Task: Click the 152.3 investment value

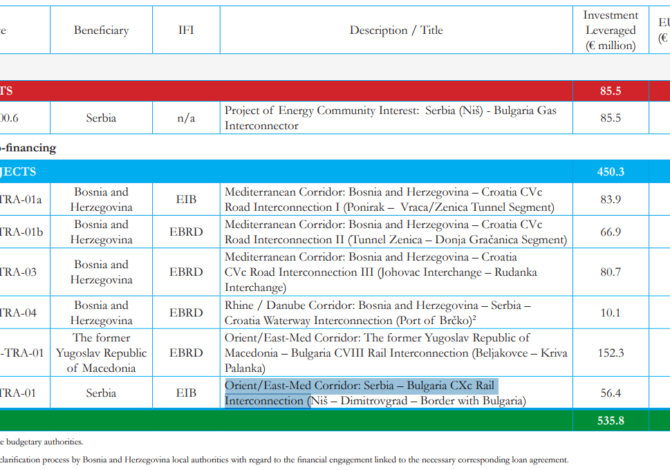Action: (611, 353)
